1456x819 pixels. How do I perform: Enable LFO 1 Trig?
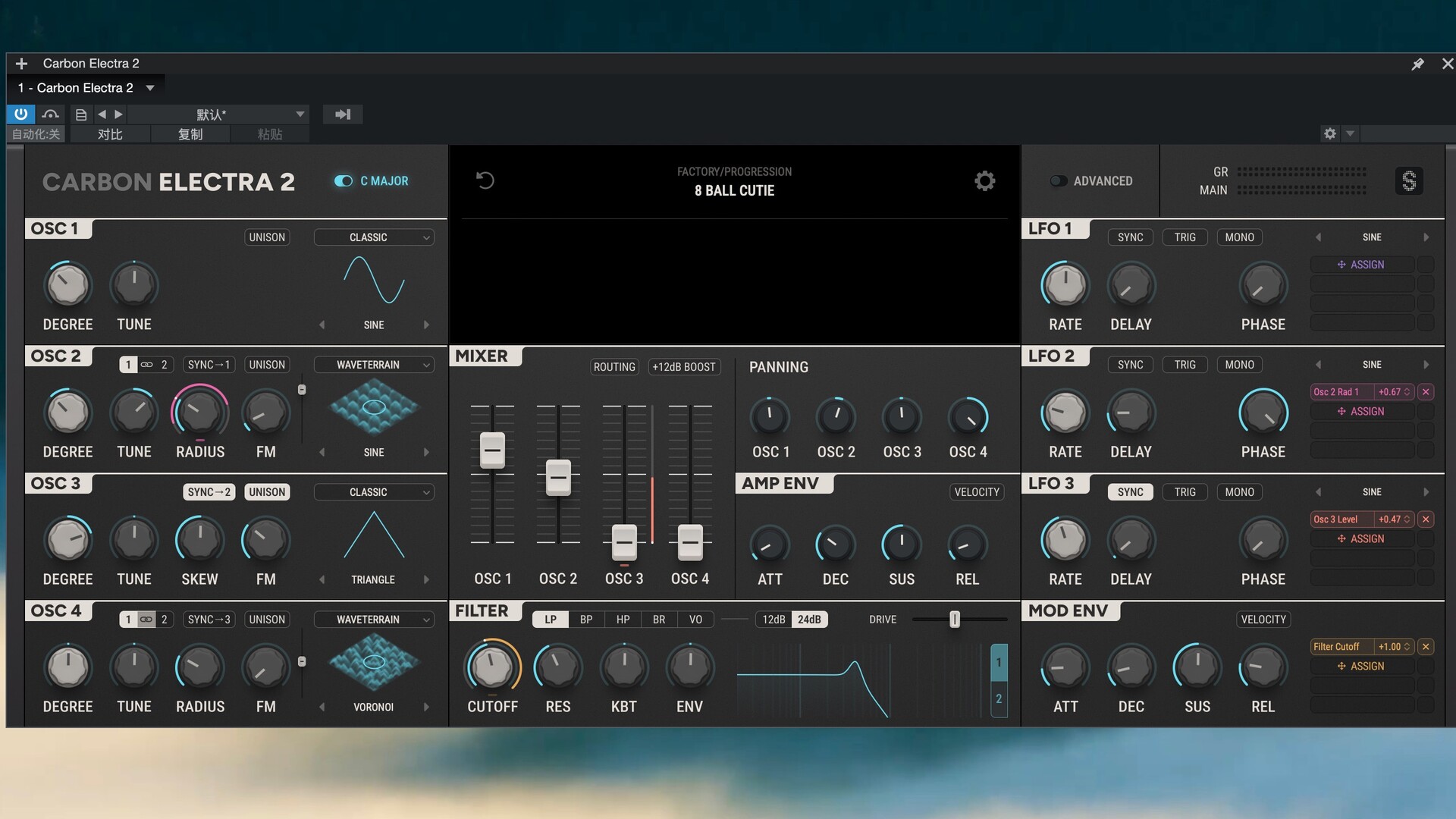click(1185, 237)
